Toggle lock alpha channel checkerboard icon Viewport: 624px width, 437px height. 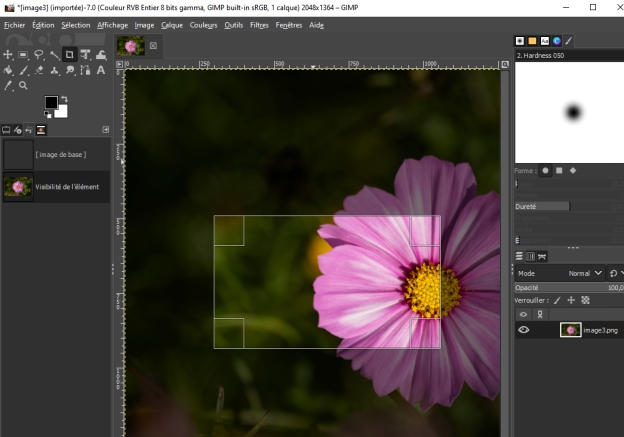coord(585,299)
